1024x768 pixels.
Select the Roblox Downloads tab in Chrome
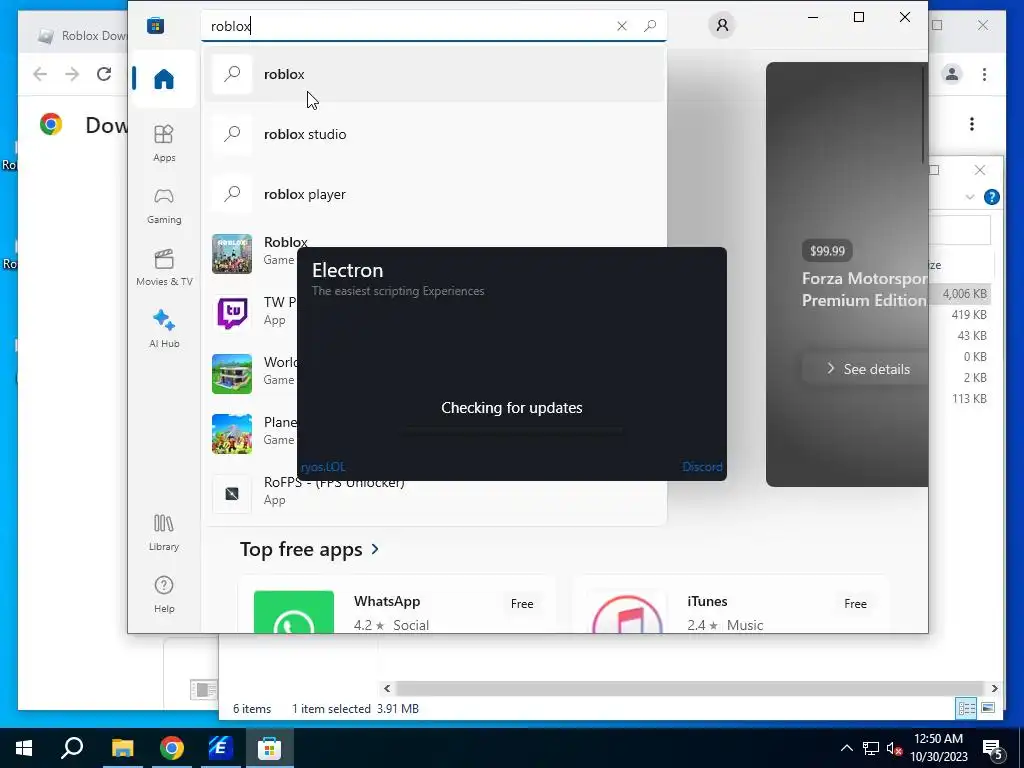click(x=82, y=36)
